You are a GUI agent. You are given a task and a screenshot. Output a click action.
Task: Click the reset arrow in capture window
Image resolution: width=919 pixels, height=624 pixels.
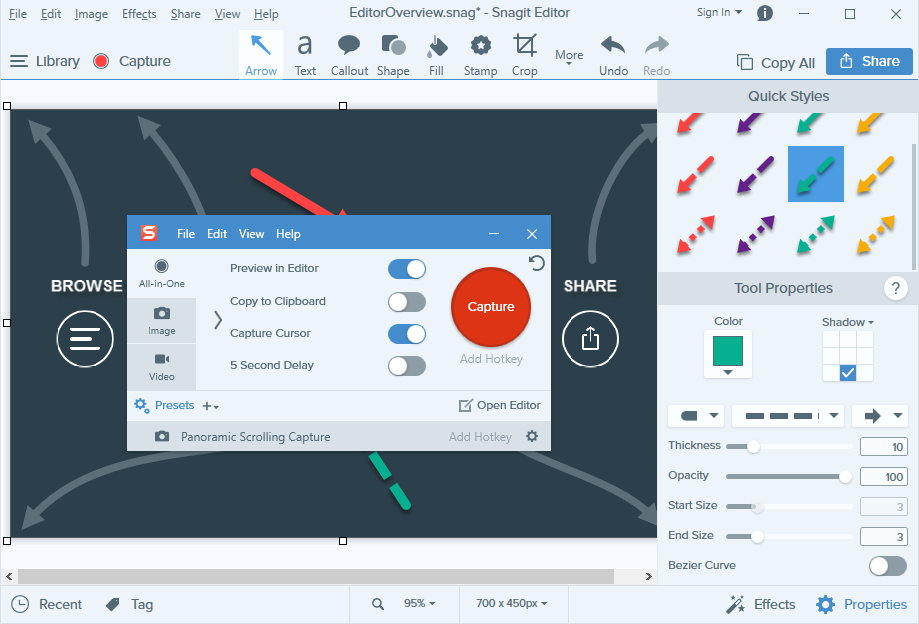536,263
